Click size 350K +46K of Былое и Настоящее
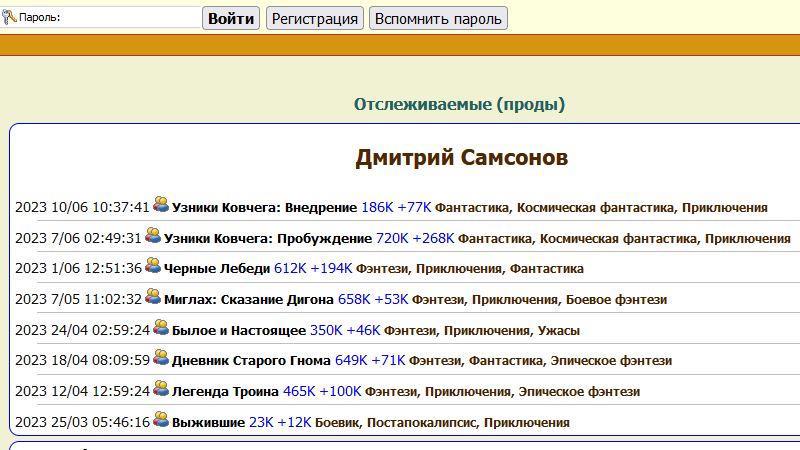 [x=345, y=331]
